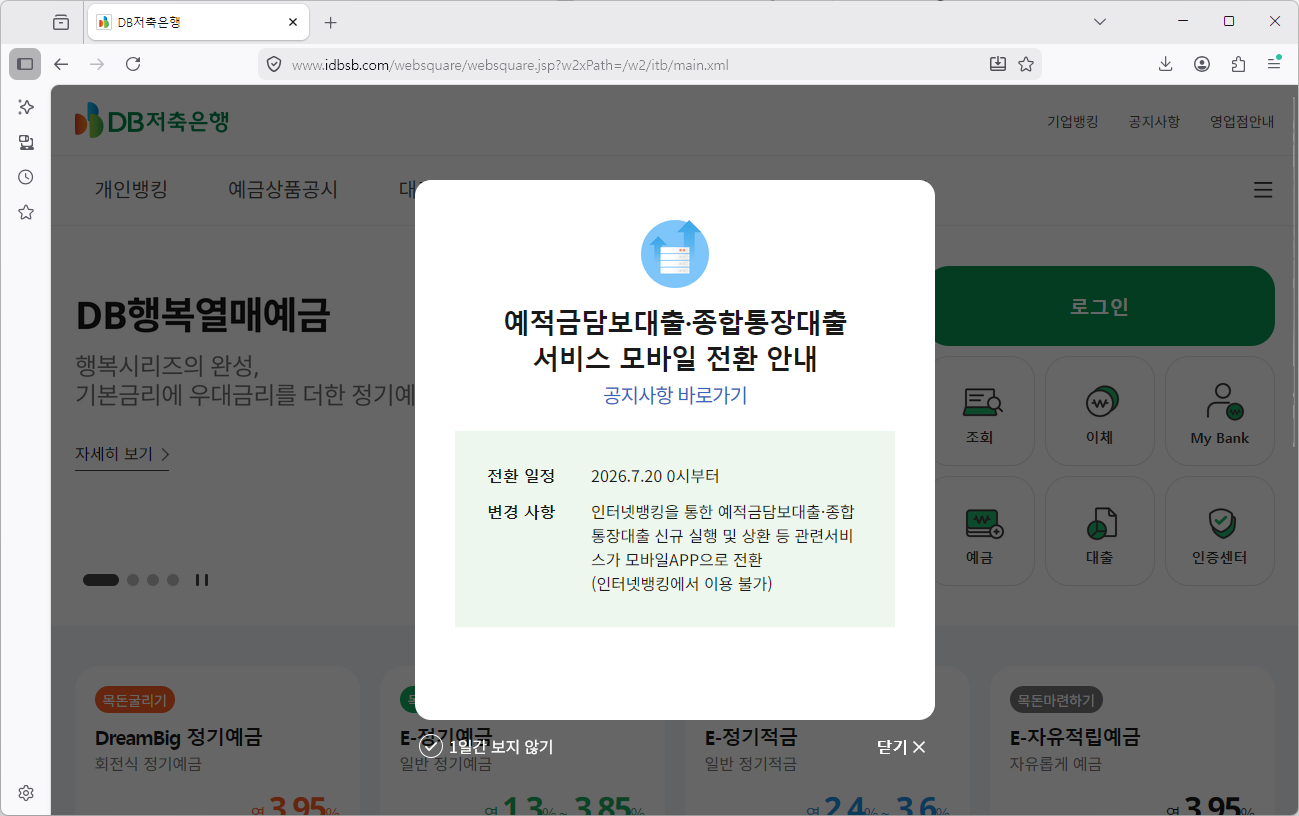The width and height of the screenshot is (1299, 816).
Task: Pause the banner carousel
Action: [202, 580]
